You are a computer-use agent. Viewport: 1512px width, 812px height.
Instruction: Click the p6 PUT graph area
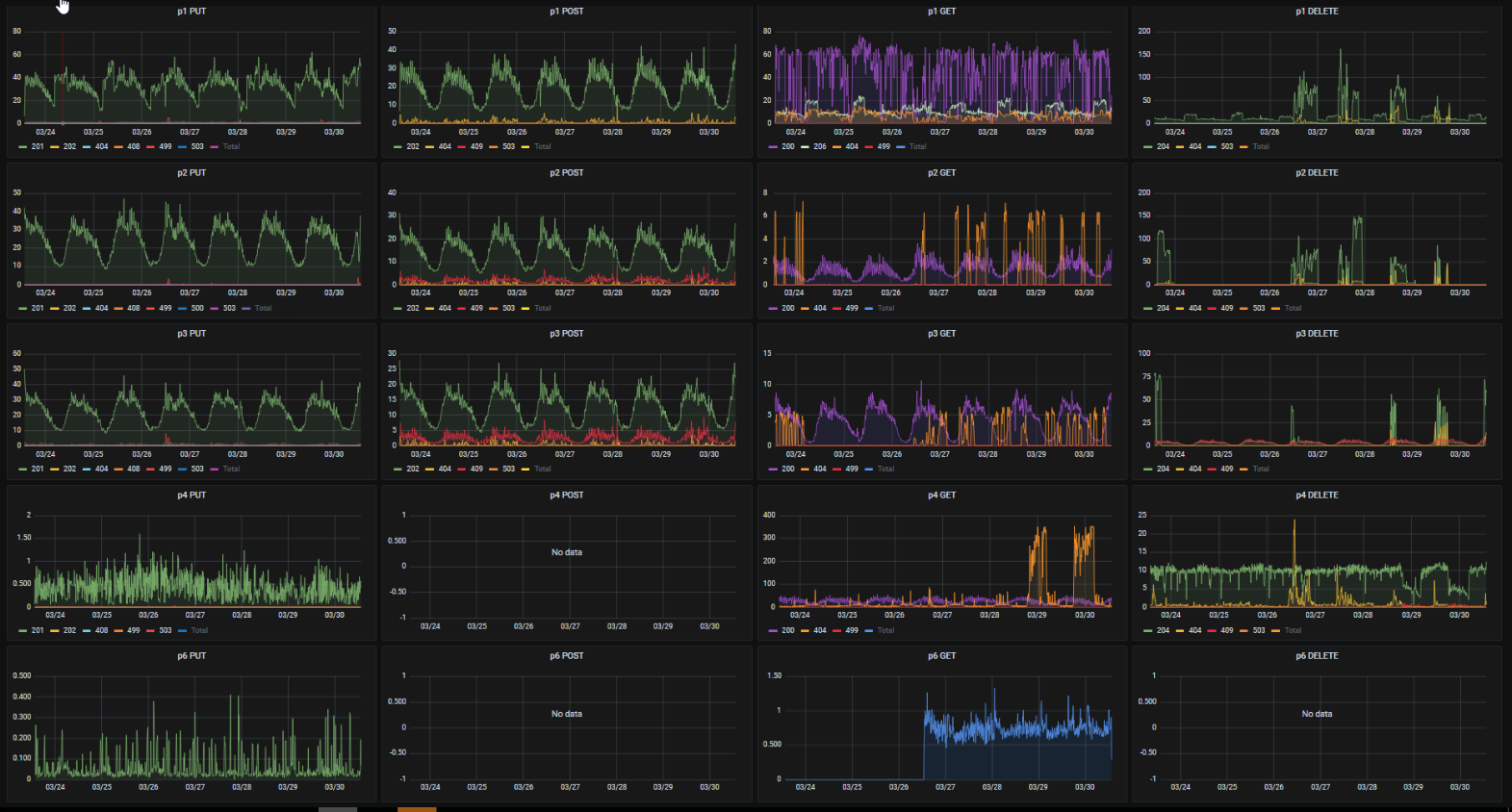click(x=198, y=726)
